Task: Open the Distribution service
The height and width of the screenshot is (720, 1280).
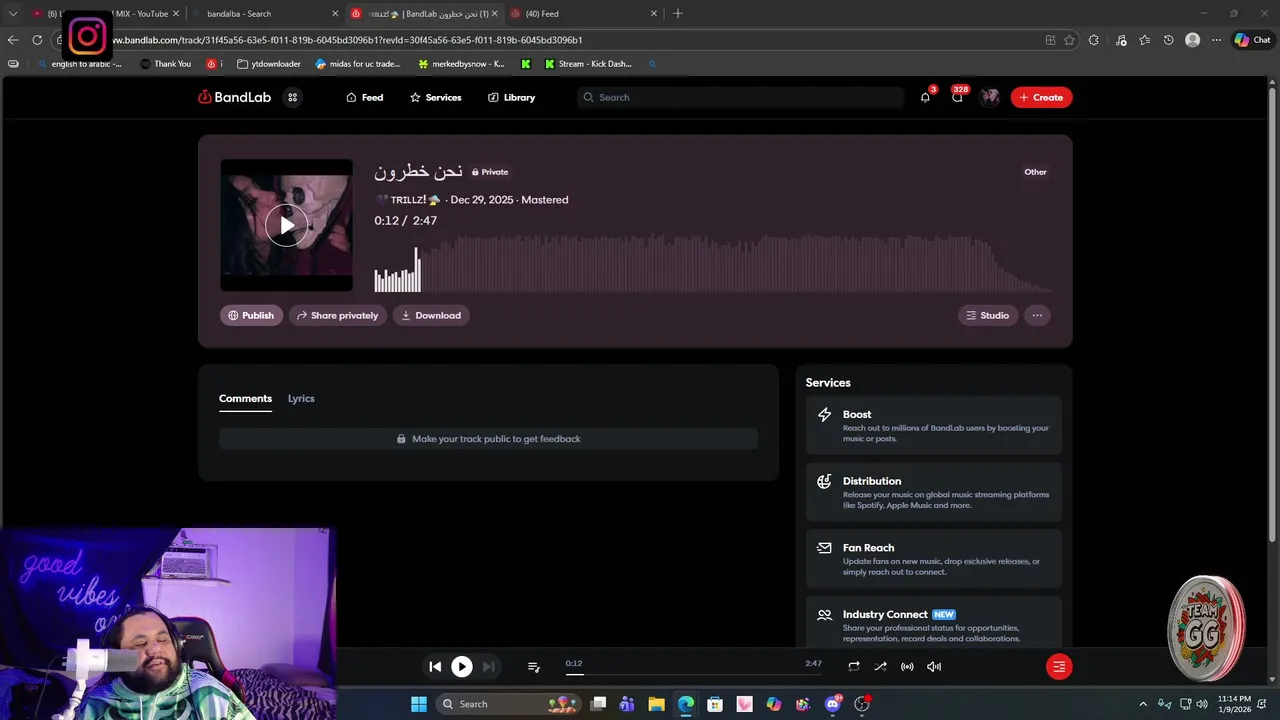Action: 934,492
